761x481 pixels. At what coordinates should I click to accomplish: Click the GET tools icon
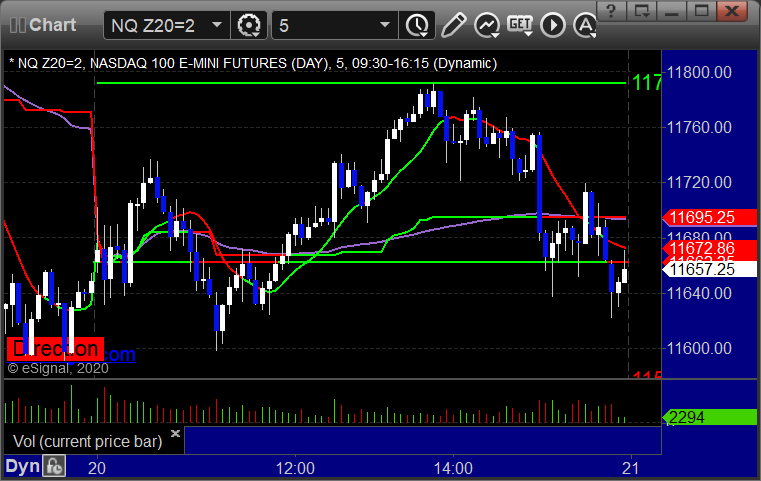tap(520, 25)
